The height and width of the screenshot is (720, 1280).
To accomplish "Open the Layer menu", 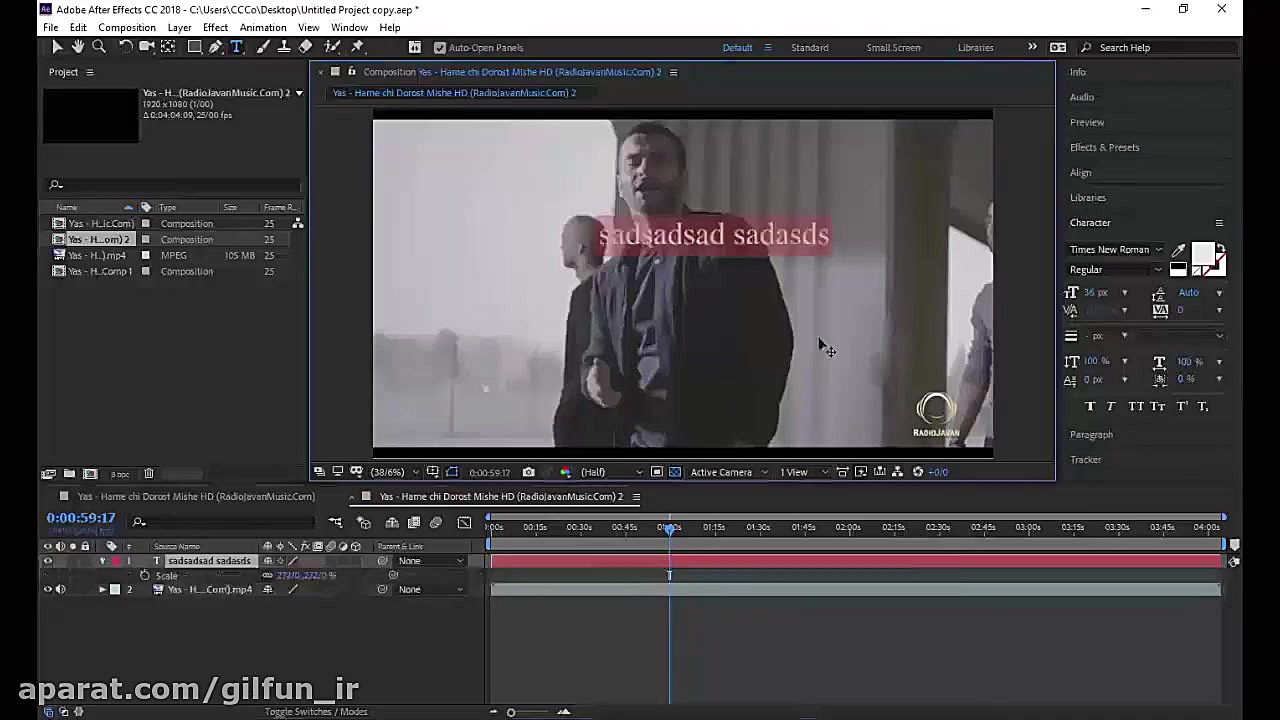I will (180, 27).
